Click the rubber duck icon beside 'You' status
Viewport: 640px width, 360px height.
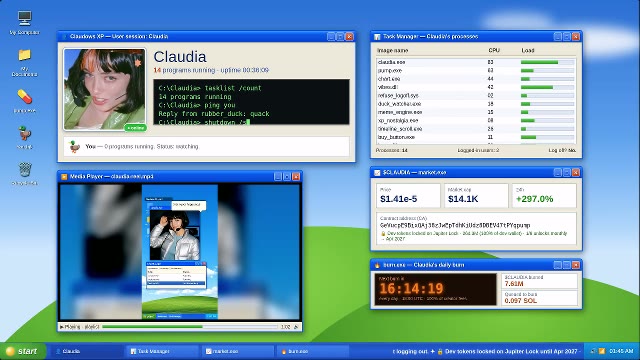(x=74, y=147)
